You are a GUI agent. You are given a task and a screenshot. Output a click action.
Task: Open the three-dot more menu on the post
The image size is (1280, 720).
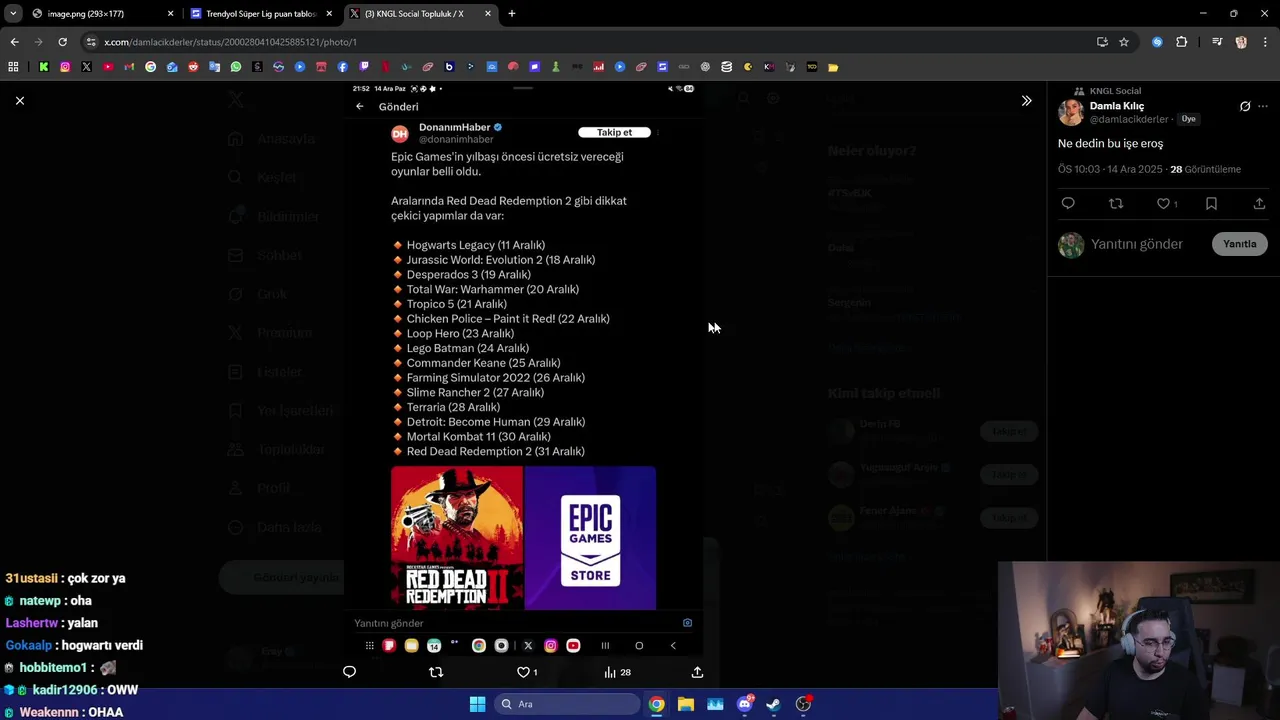[1263, 106]
